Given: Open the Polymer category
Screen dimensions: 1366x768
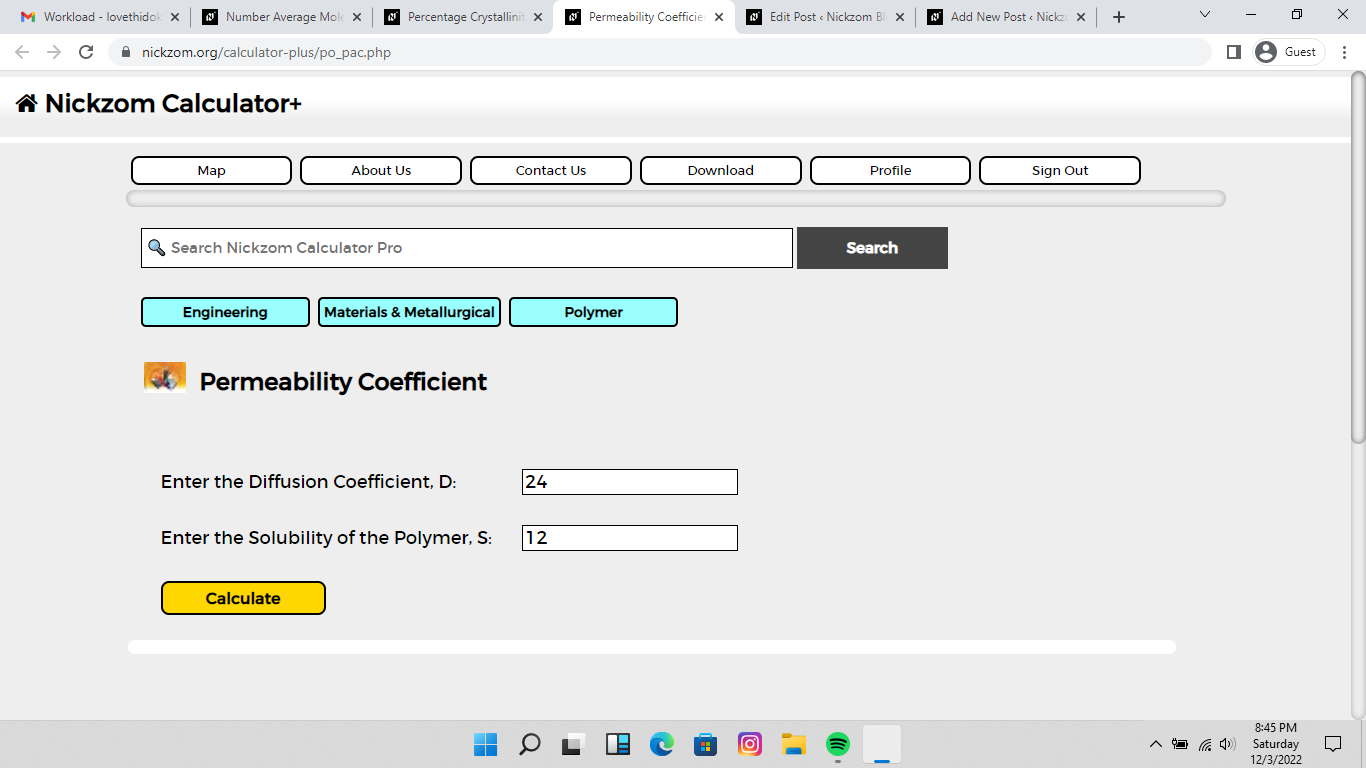Looking at the screenshot, I should [x=593, y=312].
